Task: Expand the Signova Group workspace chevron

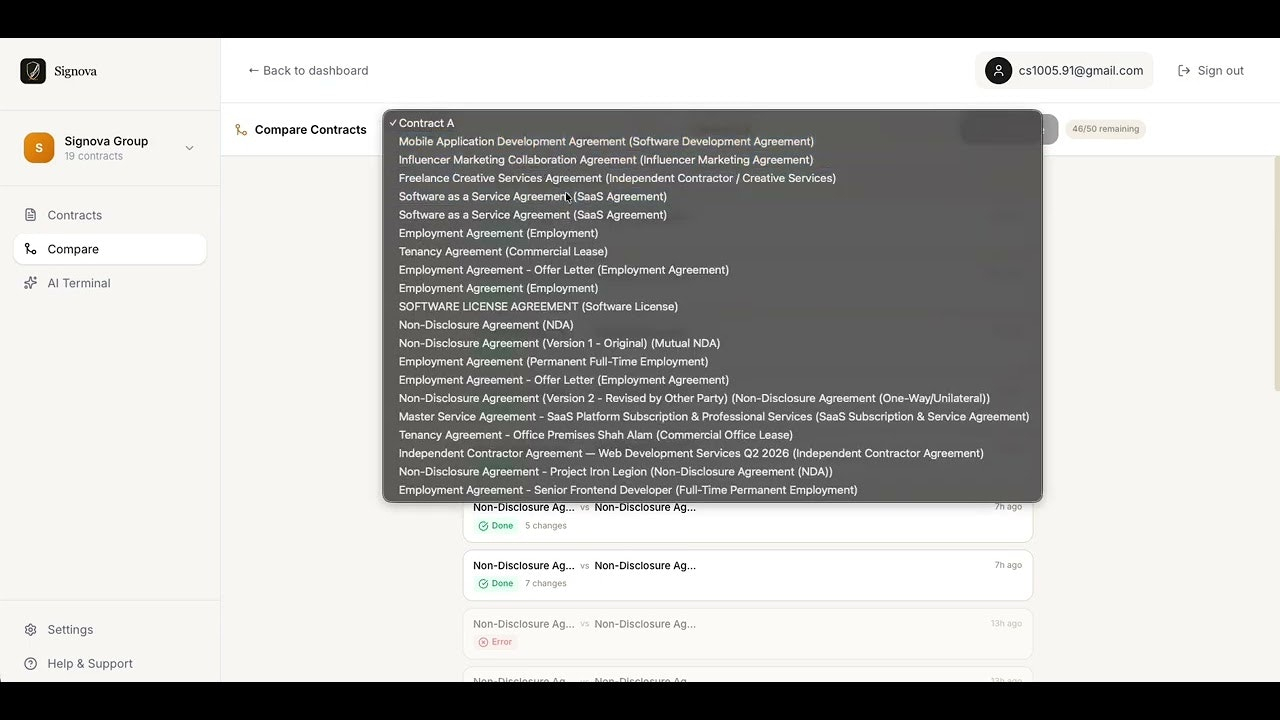Action: tap(189, 147)
